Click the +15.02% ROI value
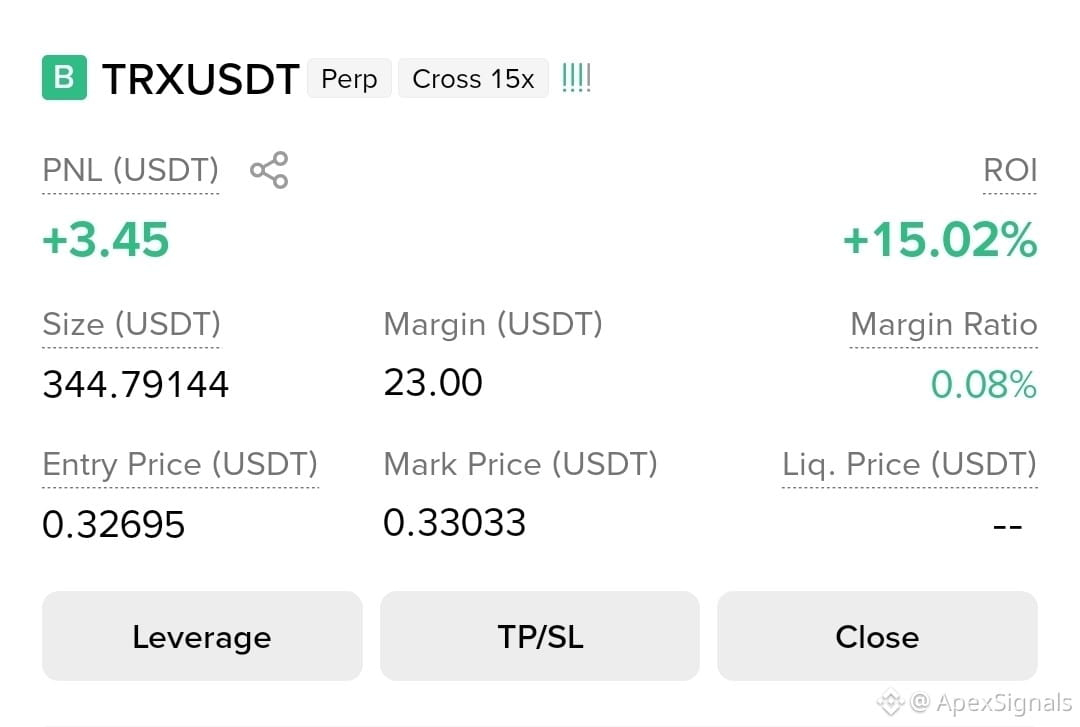 [x=940, y=240]
